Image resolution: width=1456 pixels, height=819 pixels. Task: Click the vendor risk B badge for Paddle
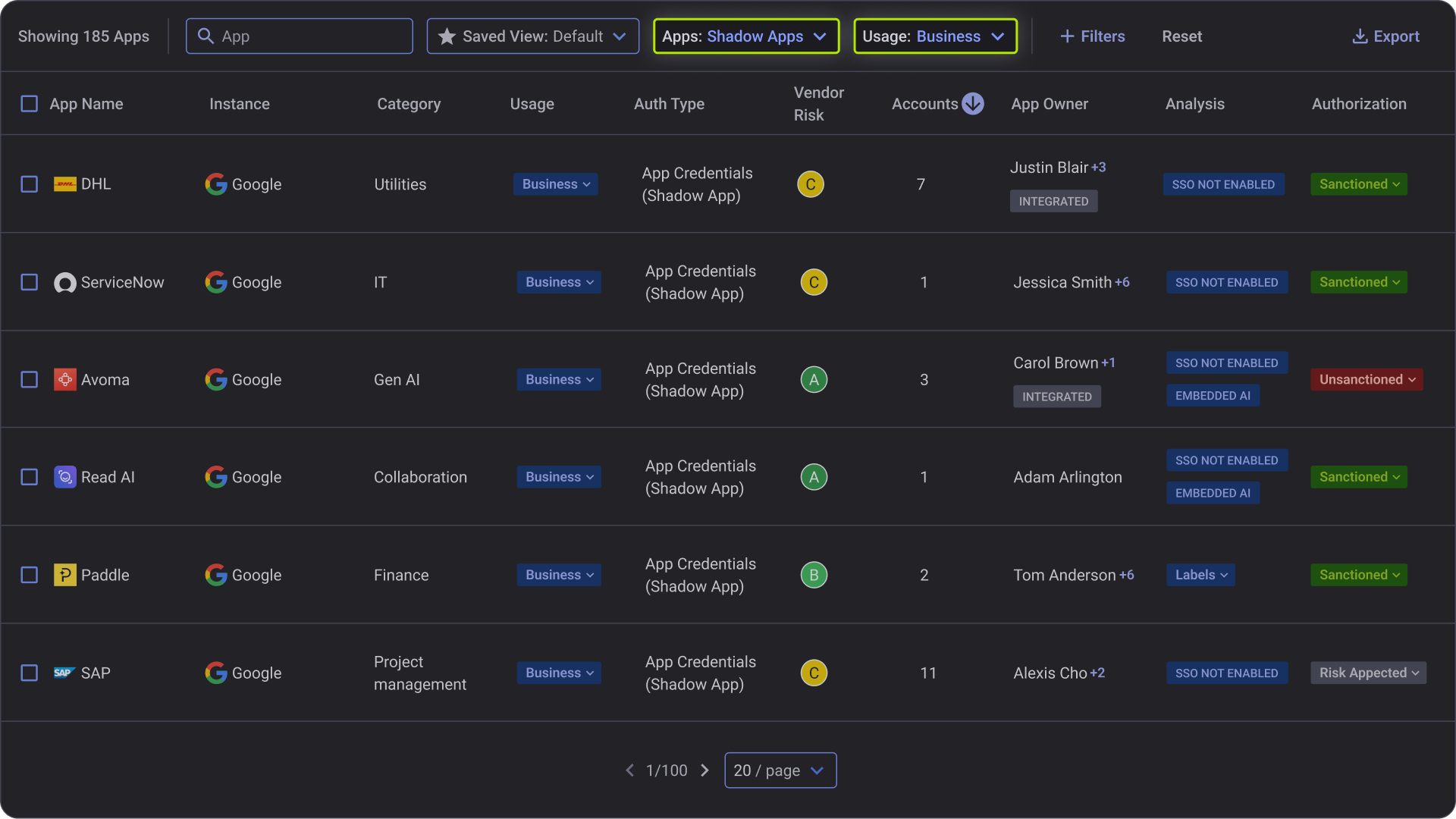click(814, 575)
